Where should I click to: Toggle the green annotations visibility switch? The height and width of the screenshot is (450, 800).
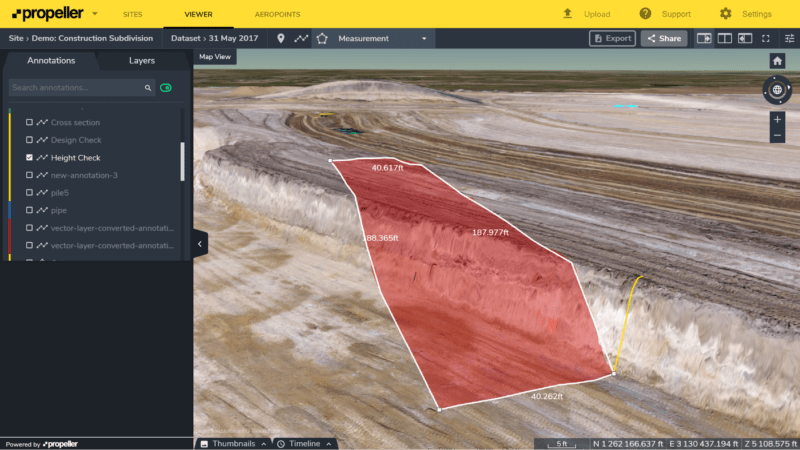(x=165, y=88)
